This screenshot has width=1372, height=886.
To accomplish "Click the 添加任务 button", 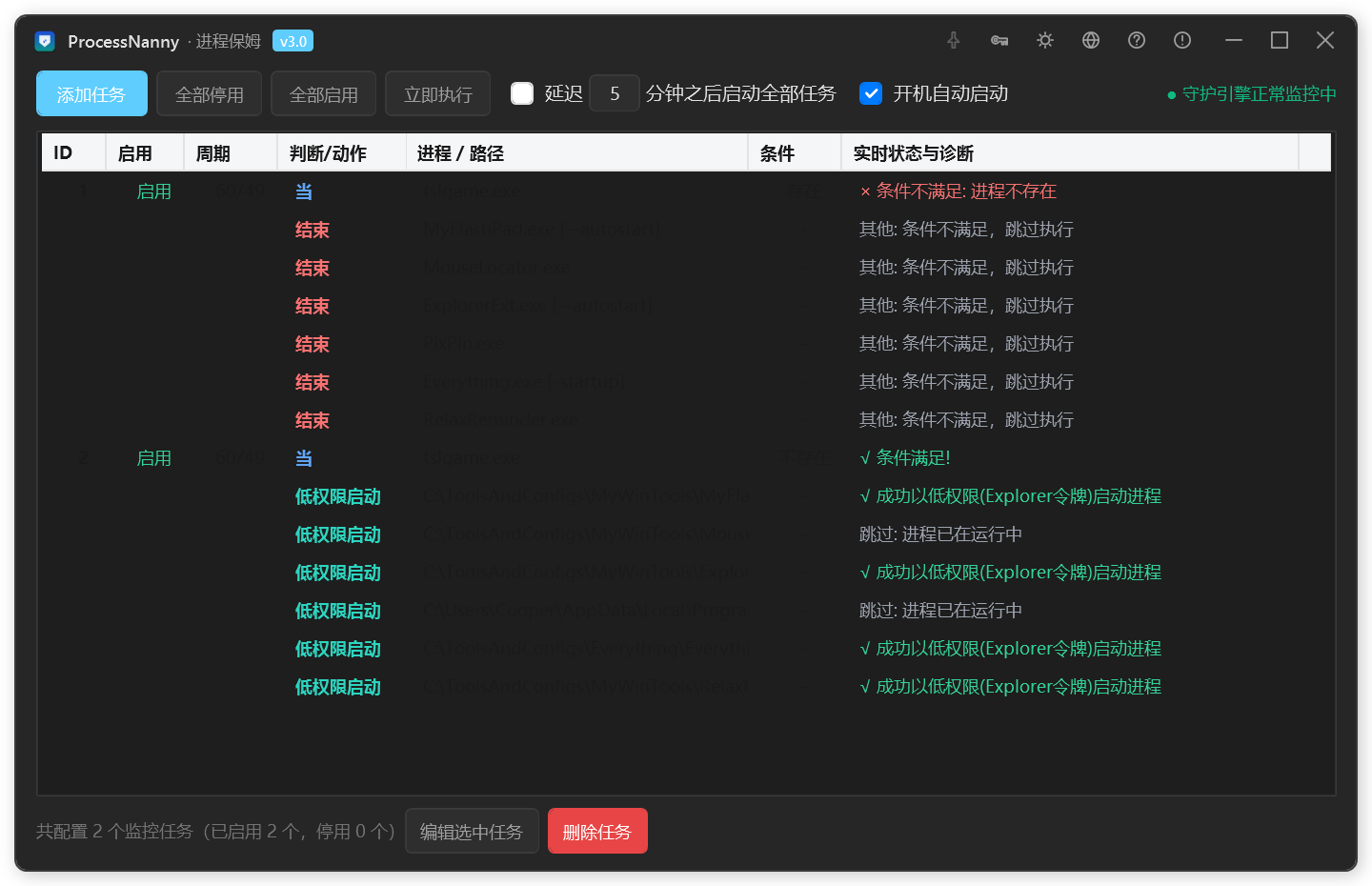I will point(91,93).
